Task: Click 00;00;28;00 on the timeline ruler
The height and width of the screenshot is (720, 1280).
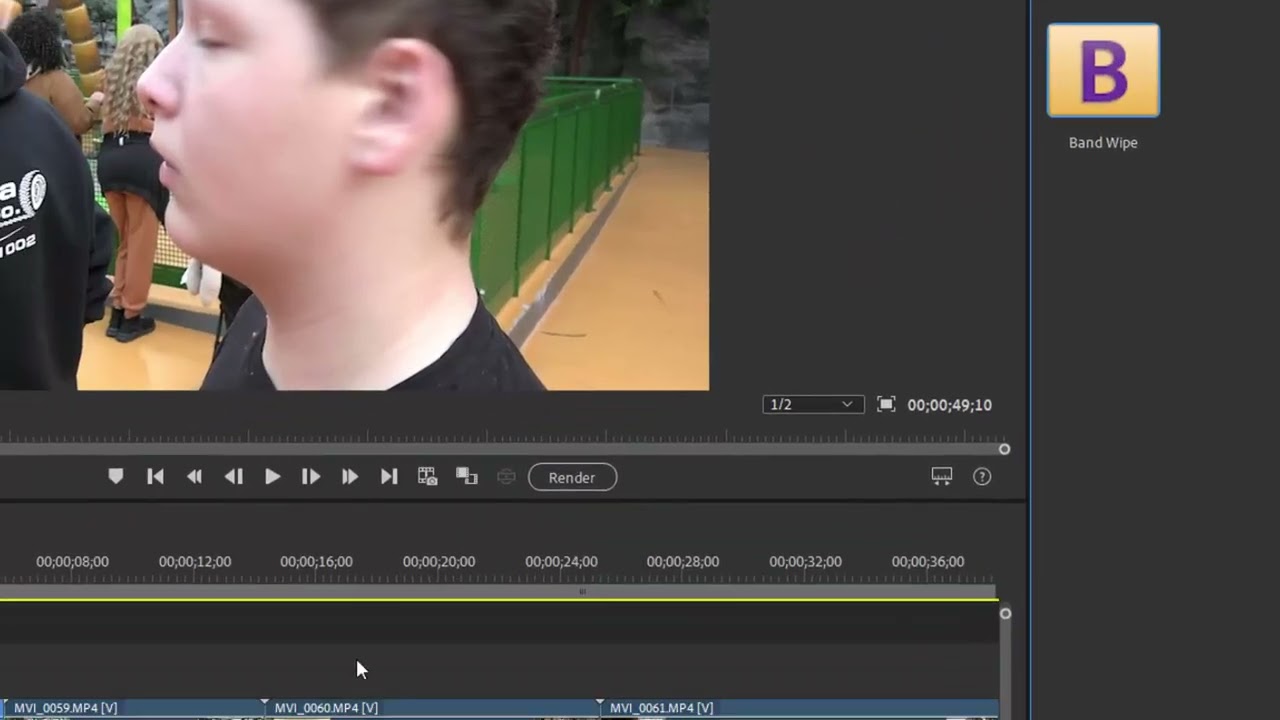Action: point(683,562)
